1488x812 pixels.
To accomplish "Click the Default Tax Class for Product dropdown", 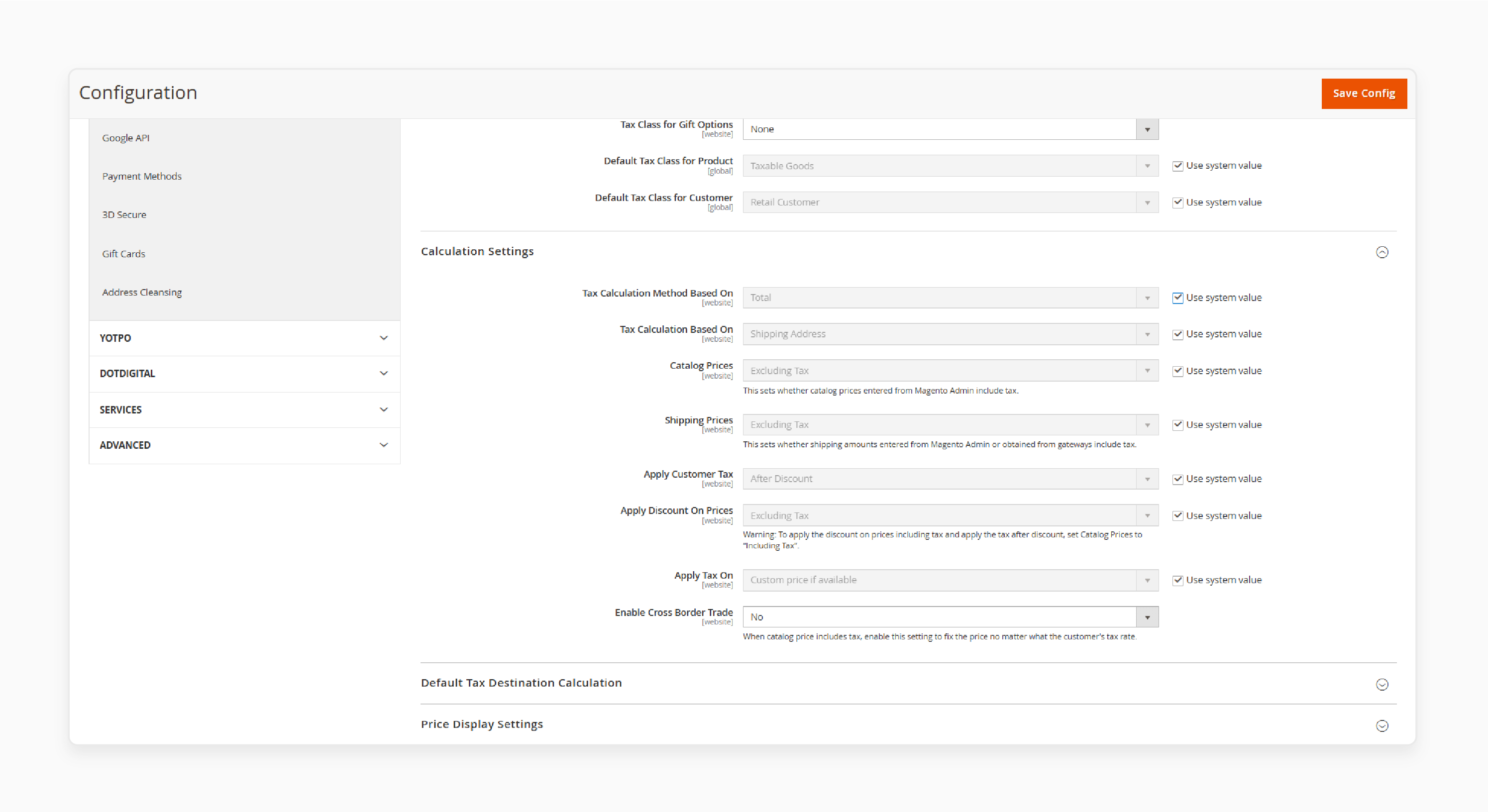I will [950, 166].
